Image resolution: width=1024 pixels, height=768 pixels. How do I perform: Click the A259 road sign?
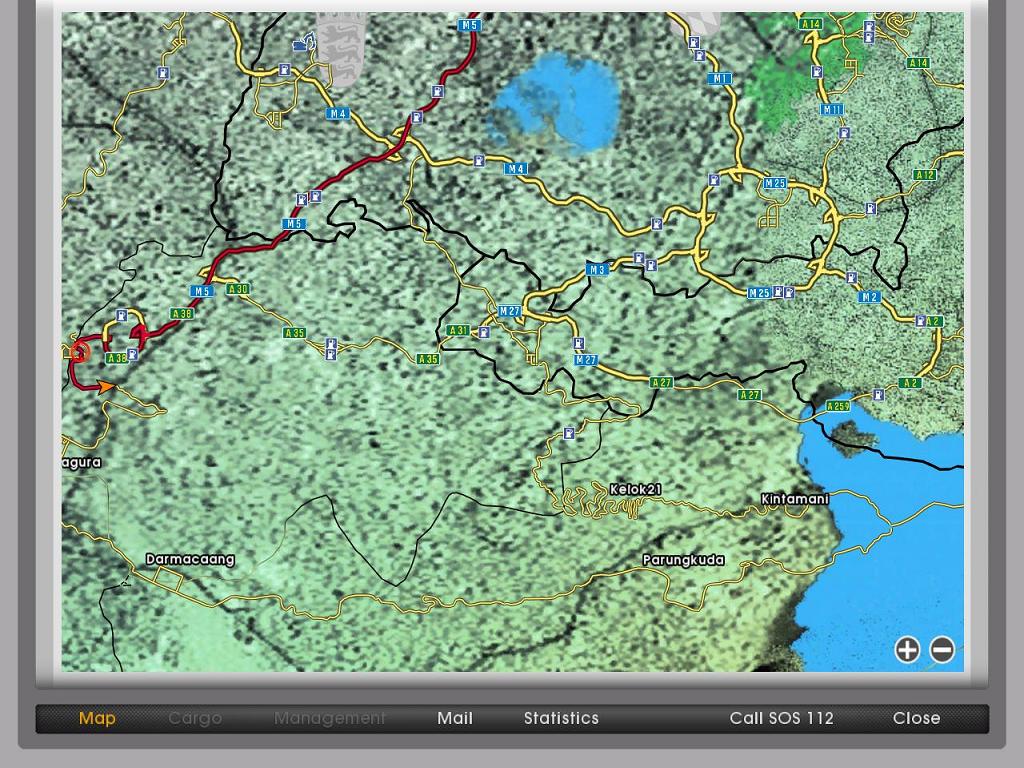point(838,406)
